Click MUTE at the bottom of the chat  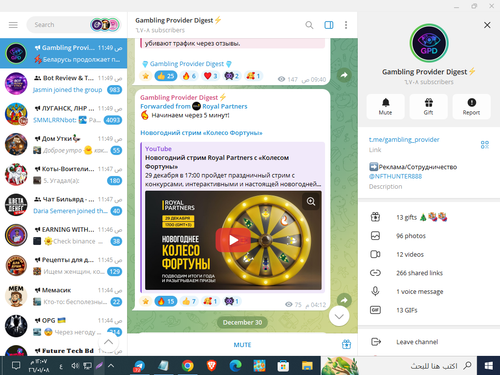pos(242,345)
